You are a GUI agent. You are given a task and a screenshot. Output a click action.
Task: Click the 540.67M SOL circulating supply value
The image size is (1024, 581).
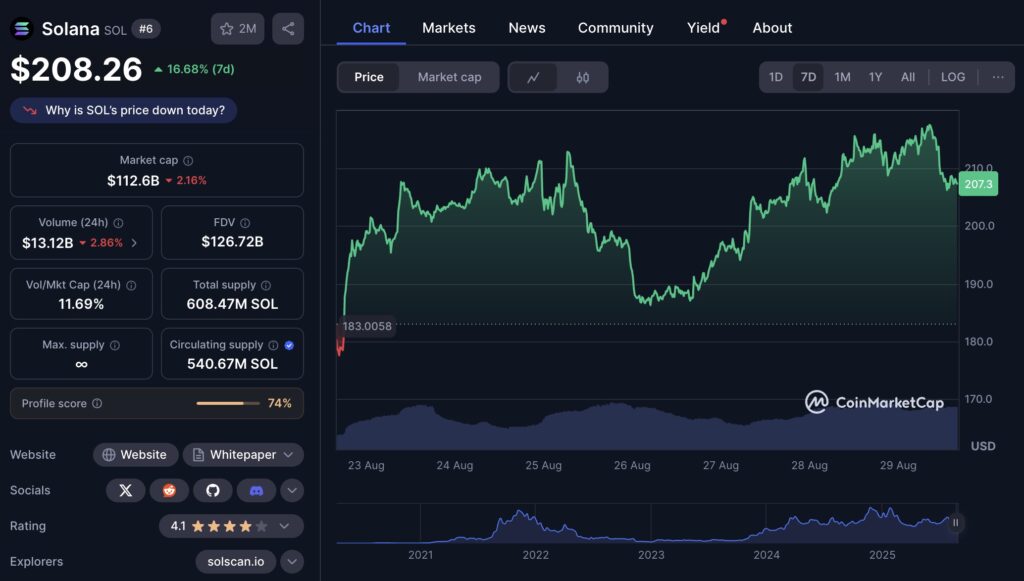click(232, 364)
